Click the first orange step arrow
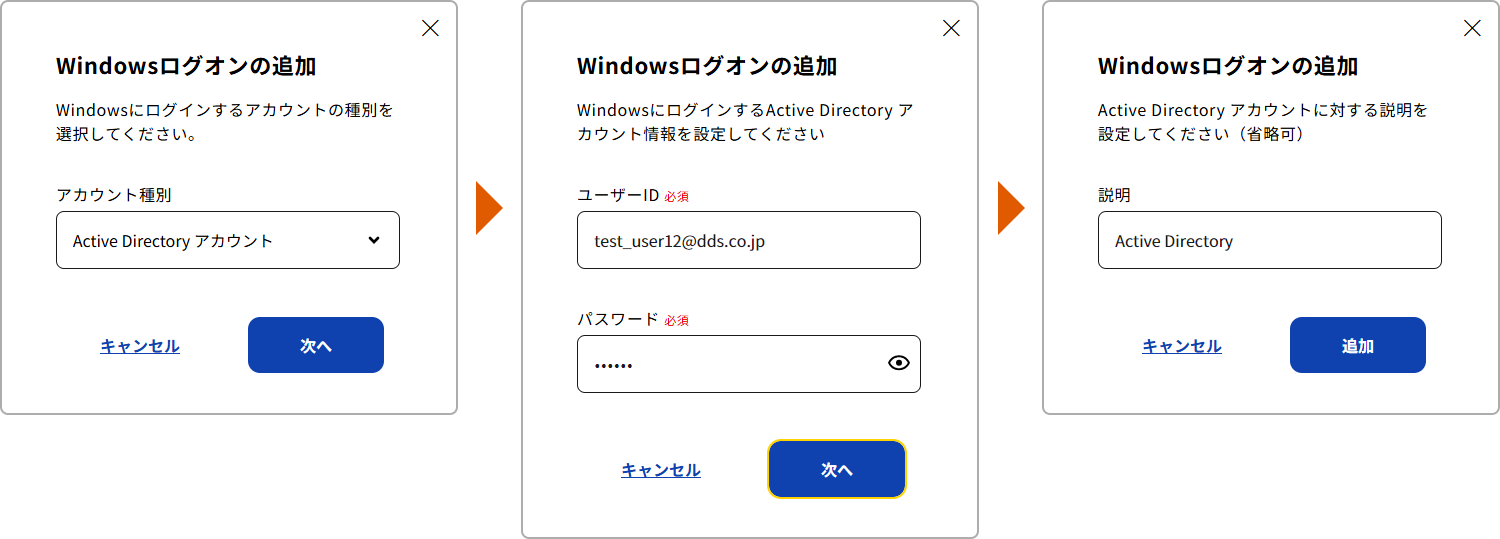Image resolution: width=1500 pixels, height=539 pixels. [x=489, y=208]
